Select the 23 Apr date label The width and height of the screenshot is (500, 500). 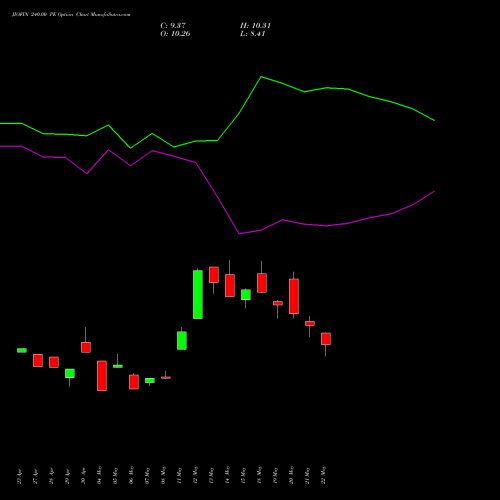19,477
